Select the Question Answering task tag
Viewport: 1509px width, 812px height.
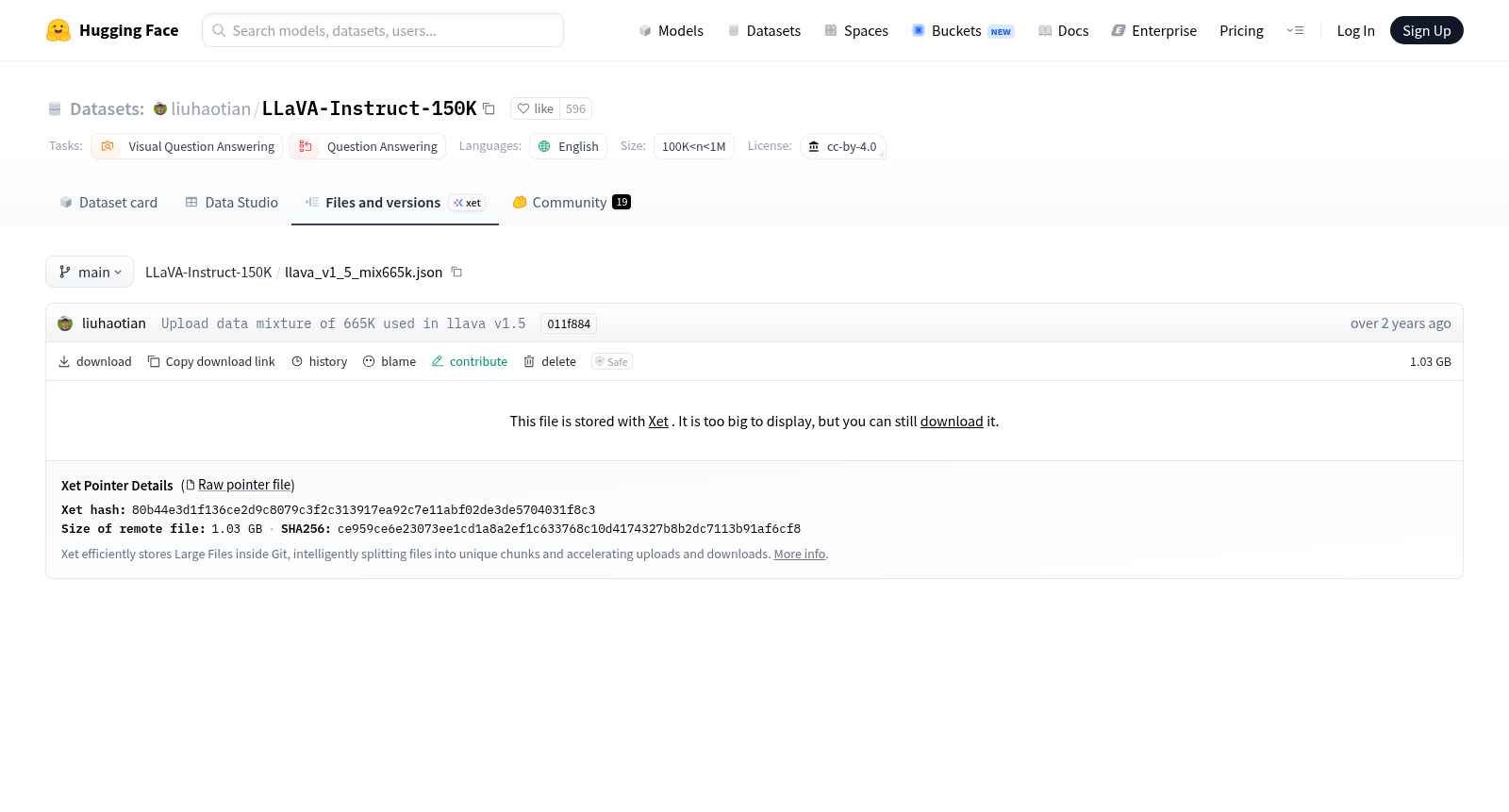[368, 146]
